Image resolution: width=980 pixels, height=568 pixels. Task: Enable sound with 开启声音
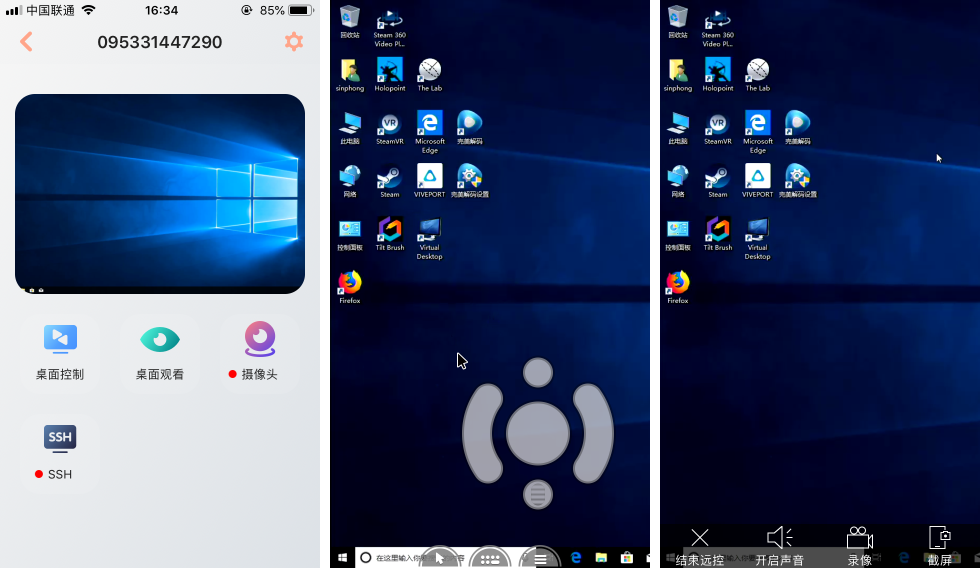[780, 547]
